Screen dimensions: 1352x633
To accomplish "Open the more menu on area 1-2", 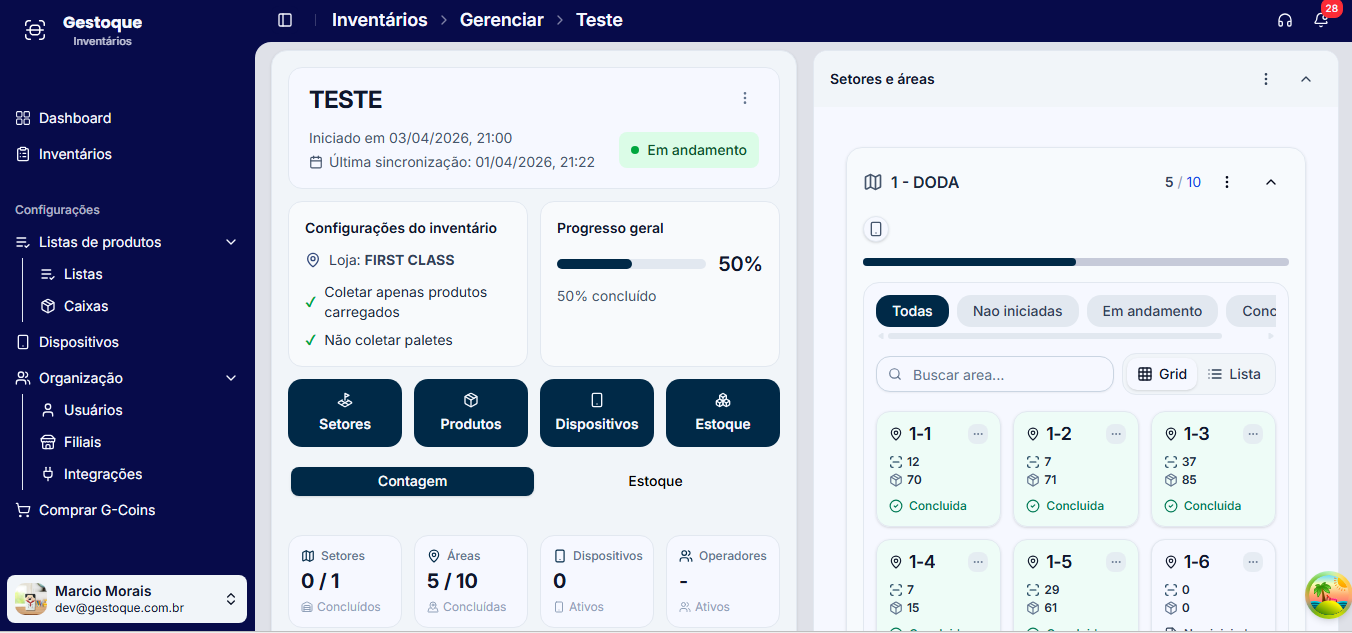I will tap(1116, 434).
